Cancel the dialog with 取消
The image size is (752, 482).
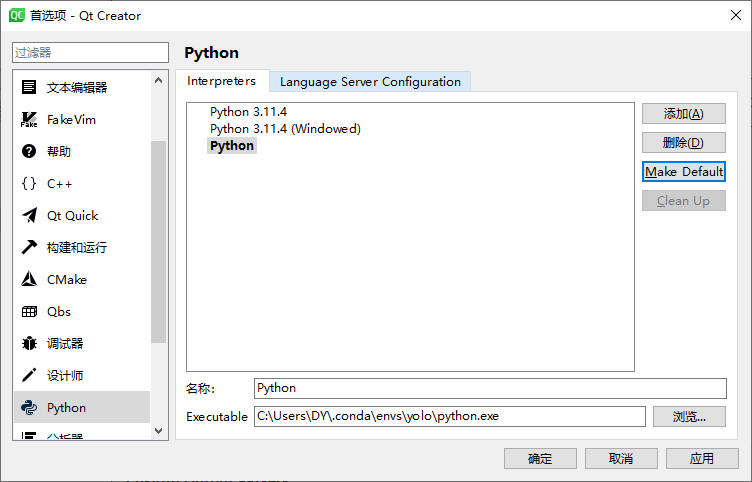click(x=621, y=459)
